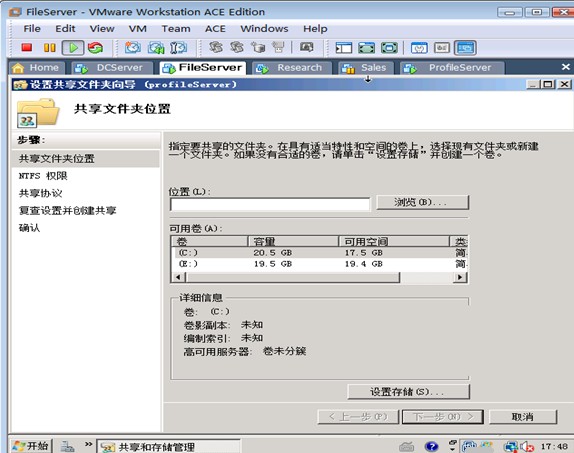Click the 共享和存储管理 taskbar button
This screenshot has height=453, width=574.
tap(168, 446)
